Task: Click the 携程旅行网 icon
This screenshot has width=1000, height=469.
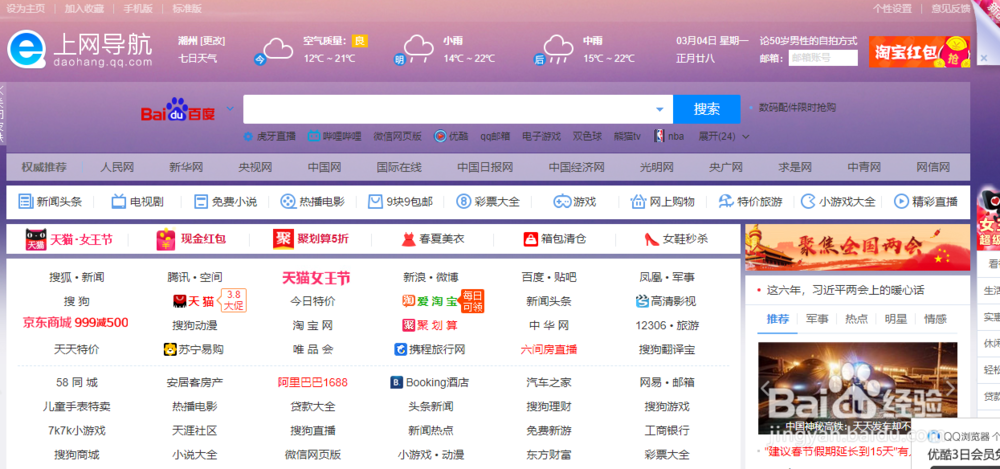Action: 400,349
